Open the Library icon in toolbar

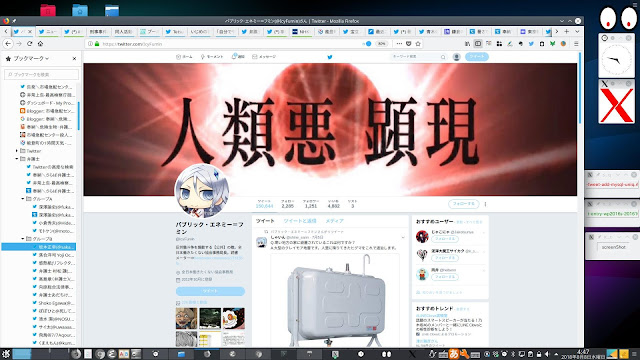click(467, 44)
